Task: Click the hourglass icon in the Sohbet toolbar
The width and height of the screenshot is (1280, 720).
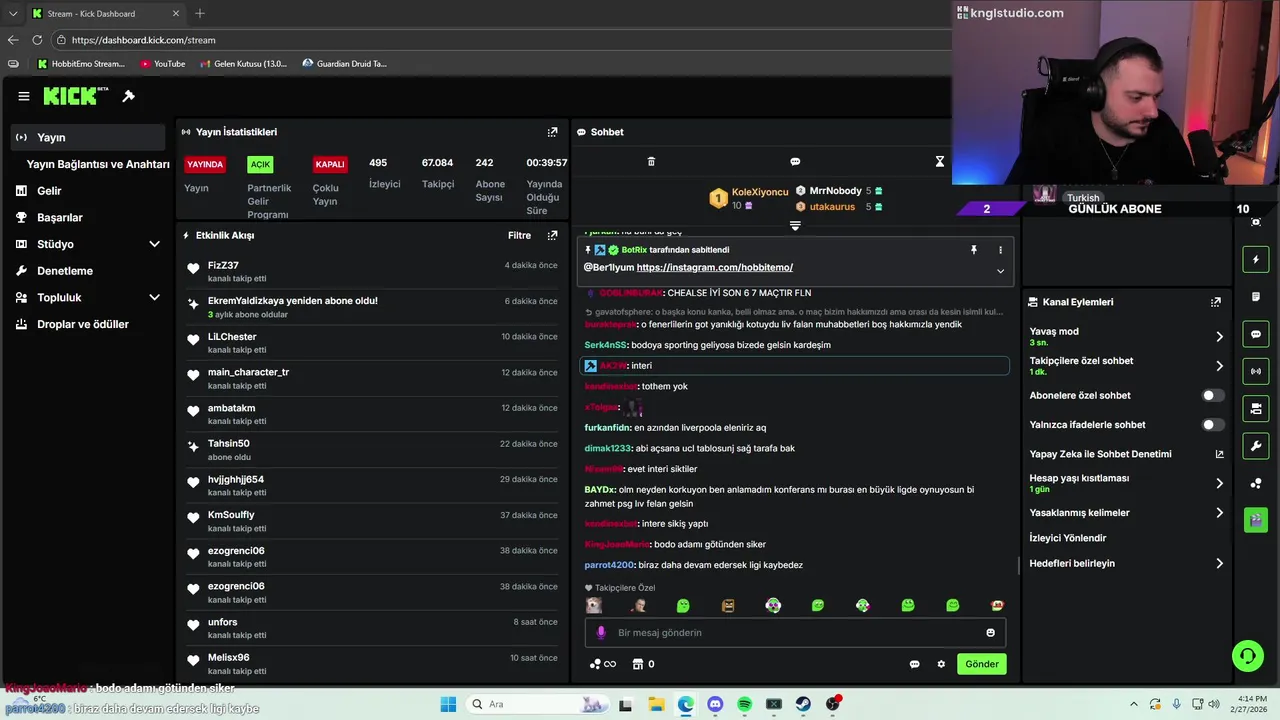Action: (939, 161)
